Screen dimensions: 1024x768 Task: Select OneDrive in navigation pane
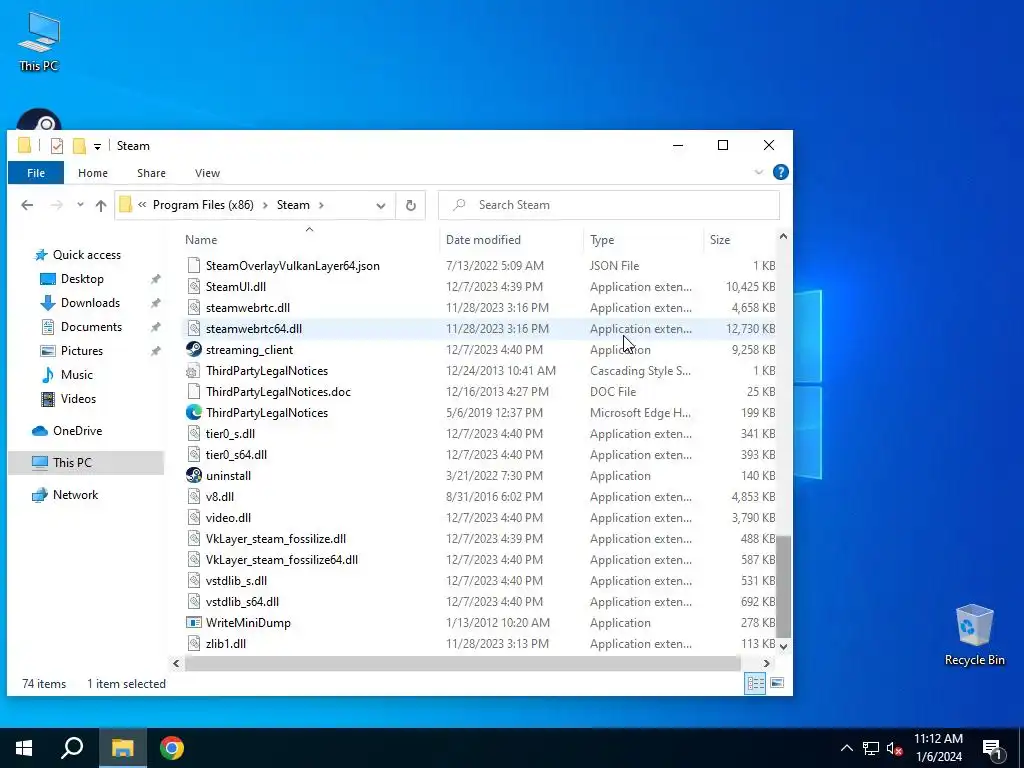tap(77, 431)
